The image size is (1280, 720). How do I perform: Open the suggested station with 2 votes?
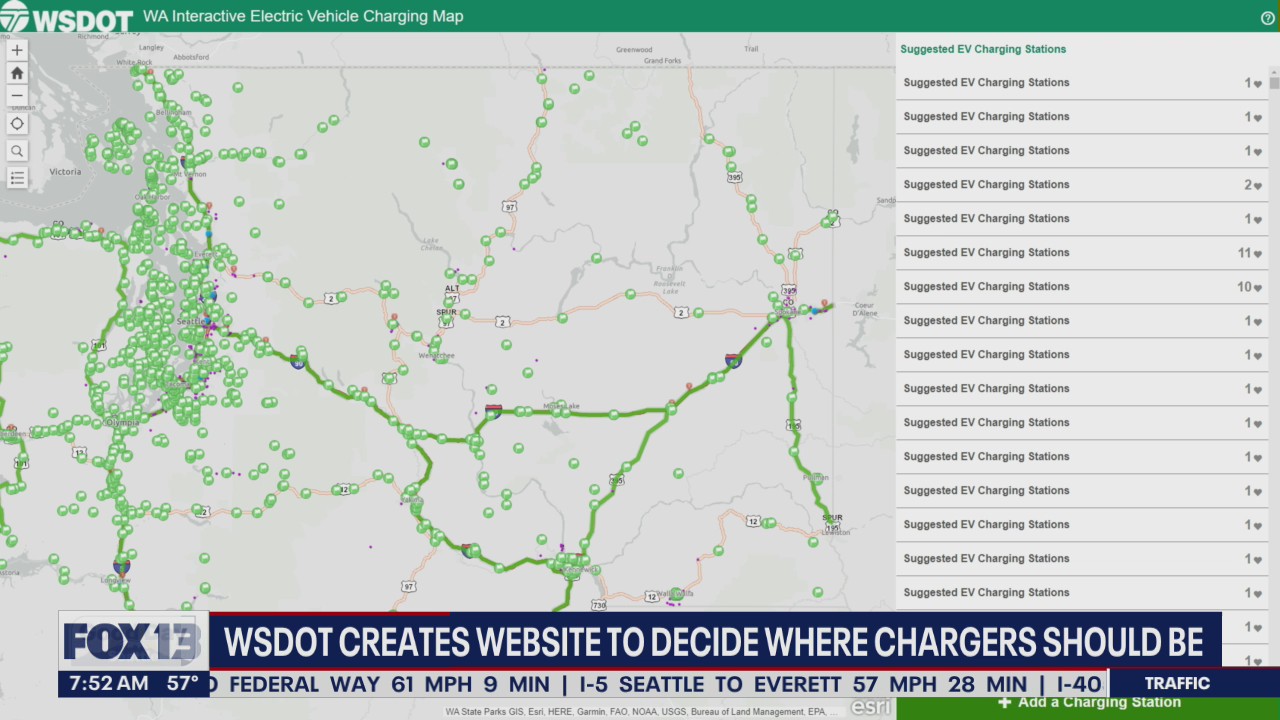[x=986, y=185]
